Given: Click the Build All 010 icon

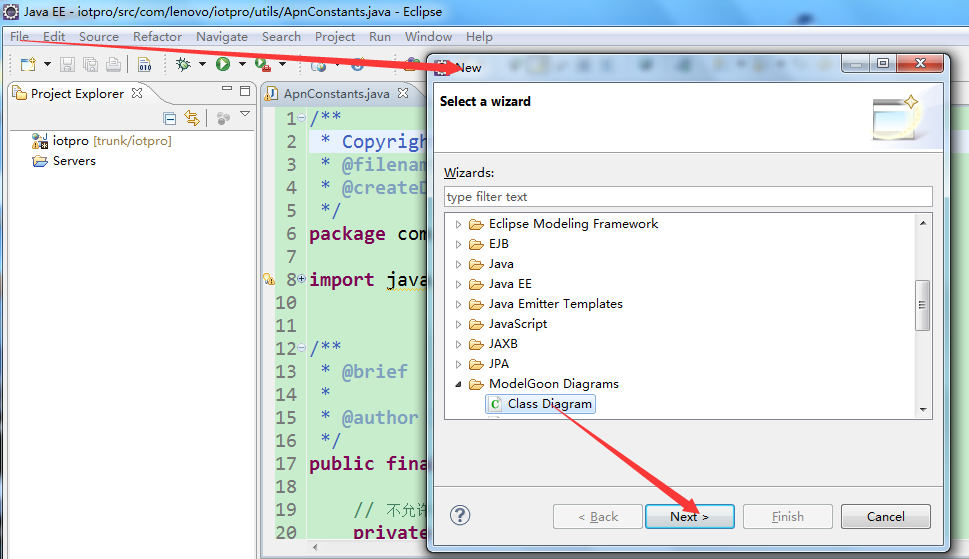Looking at the screenshot, I should (x=144, y=64).
